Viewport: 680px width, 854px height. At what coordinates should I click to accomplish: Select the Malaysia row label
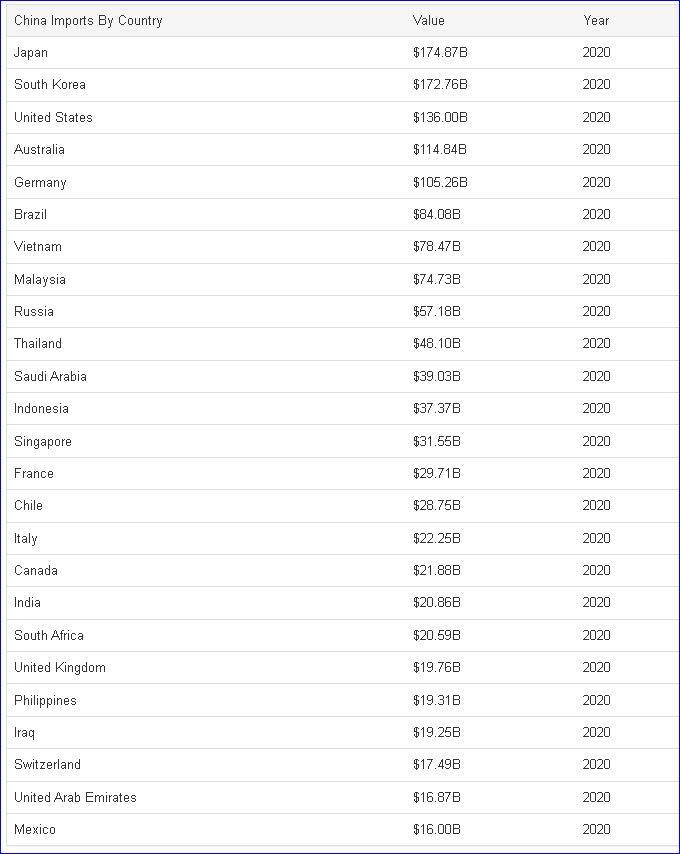pyautogui.click(x=40, y=279)
